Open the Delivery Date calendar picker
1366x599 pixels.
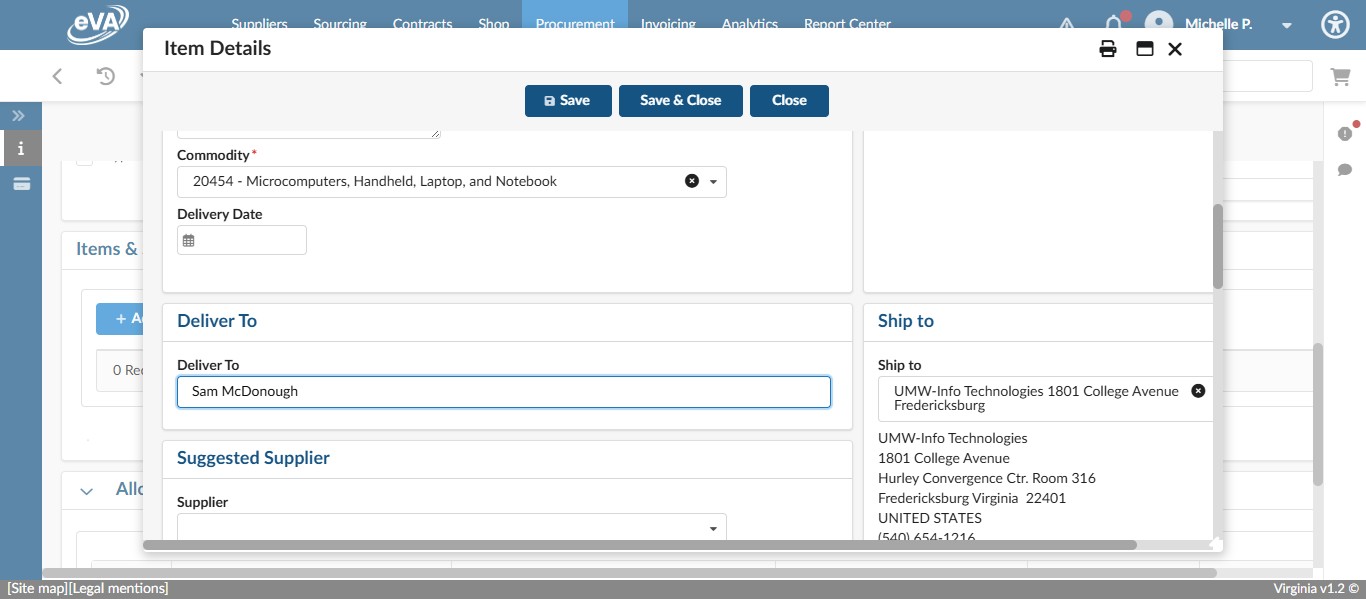190,239
